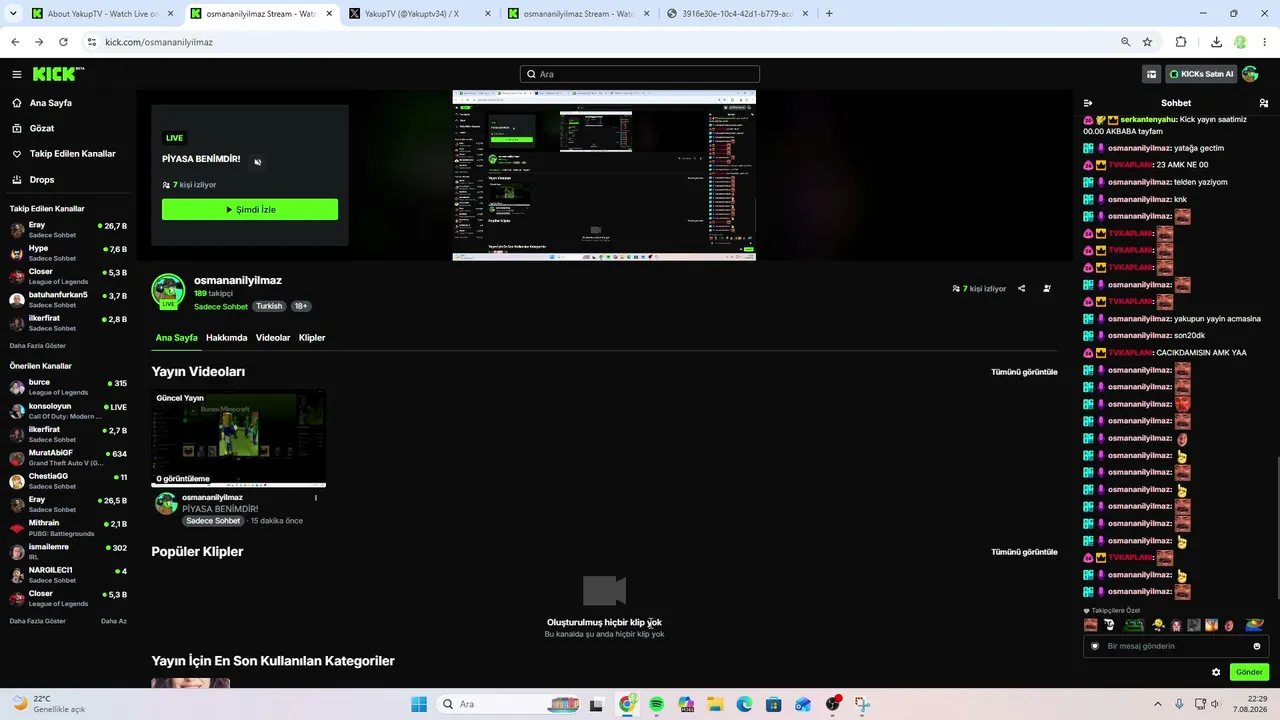Open a new browser tab

tap(829, 14)
